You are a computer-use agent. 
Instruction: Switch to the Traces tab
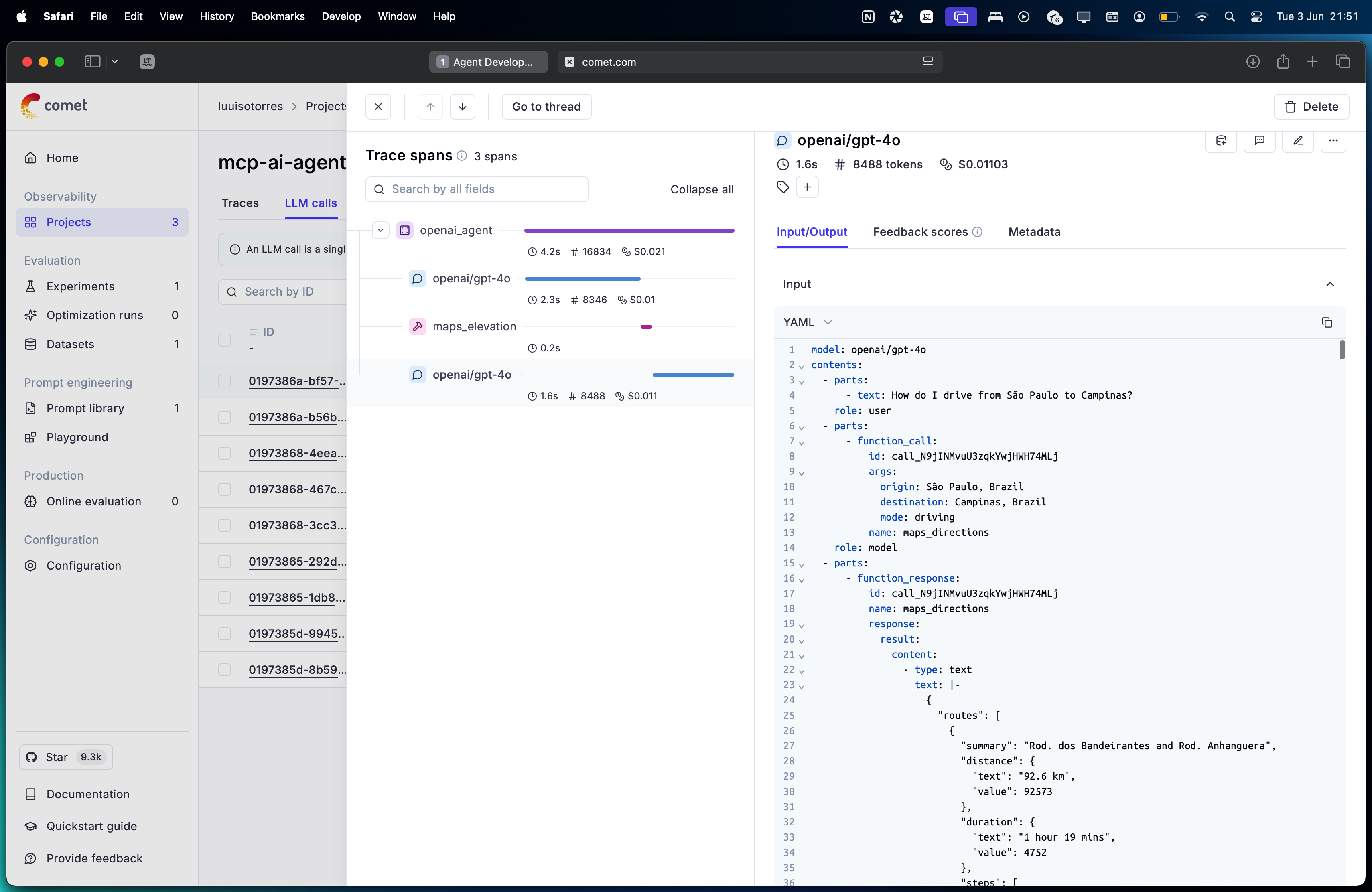240,203
